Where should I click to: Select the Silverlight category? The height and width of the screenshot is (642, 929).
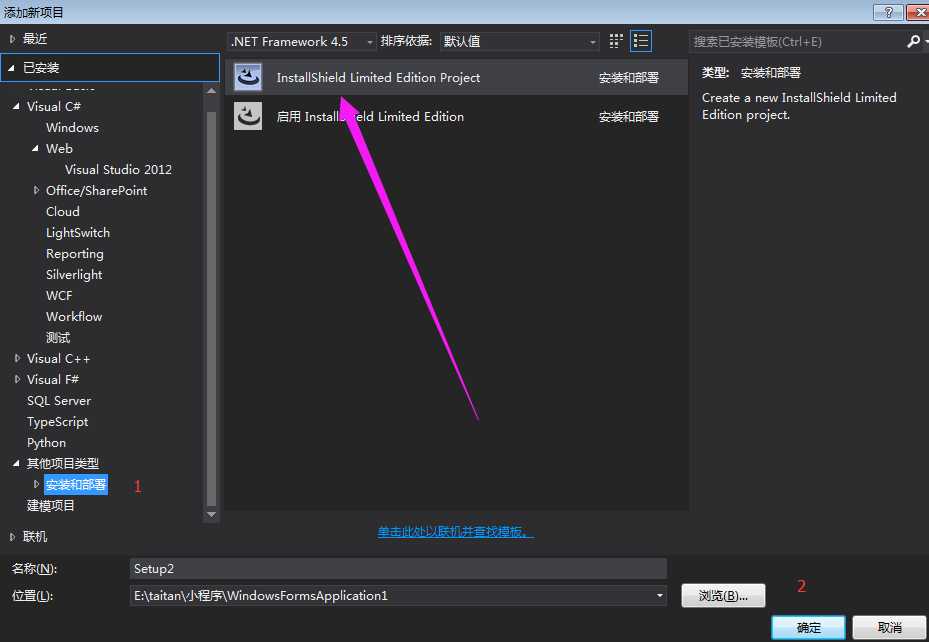pyautogui.click(x=74, y=275)
